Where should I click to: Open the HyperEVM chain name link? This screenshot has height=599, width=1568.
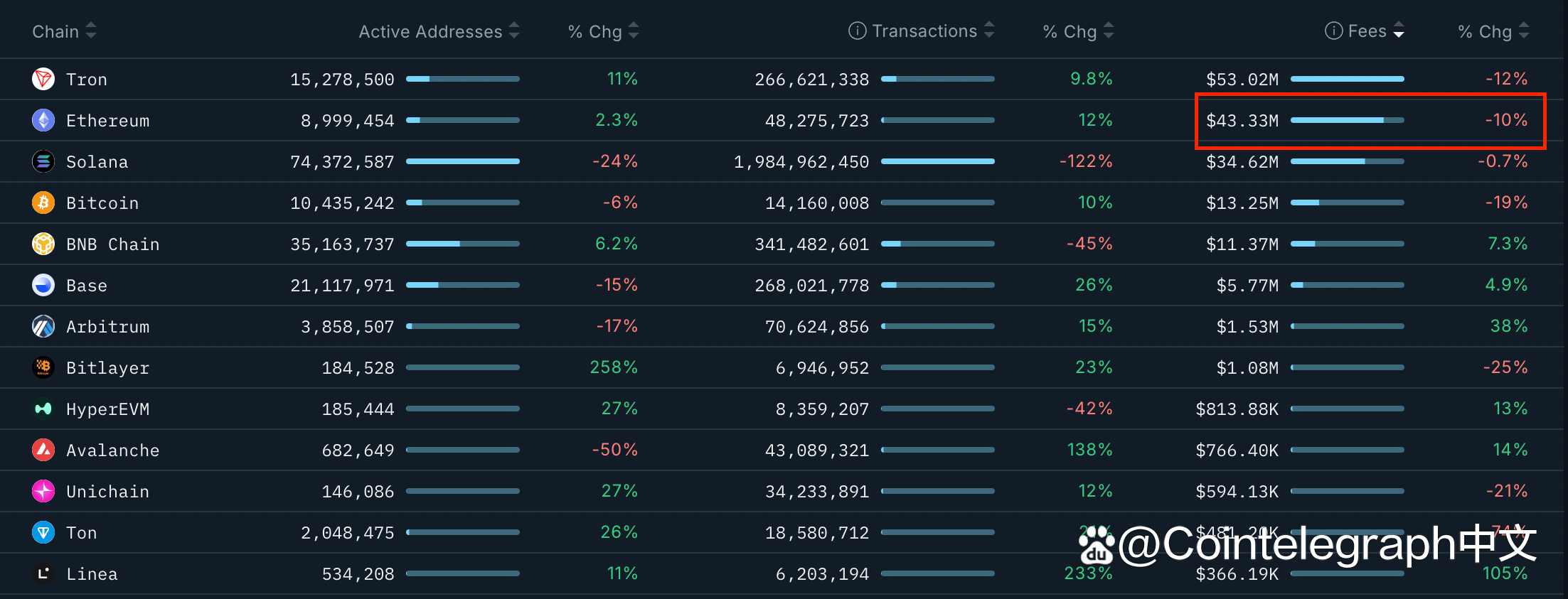pyautogui.click(x=107, y=409)
